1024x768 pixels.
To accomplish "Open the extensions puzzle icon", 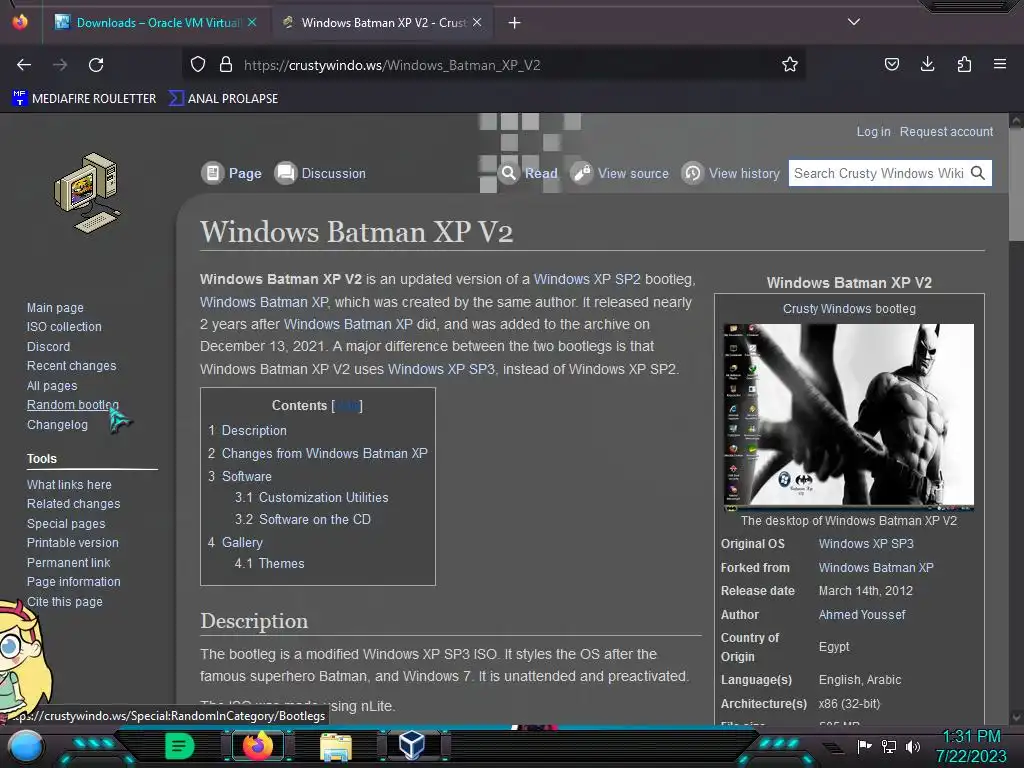I will 964,64.
